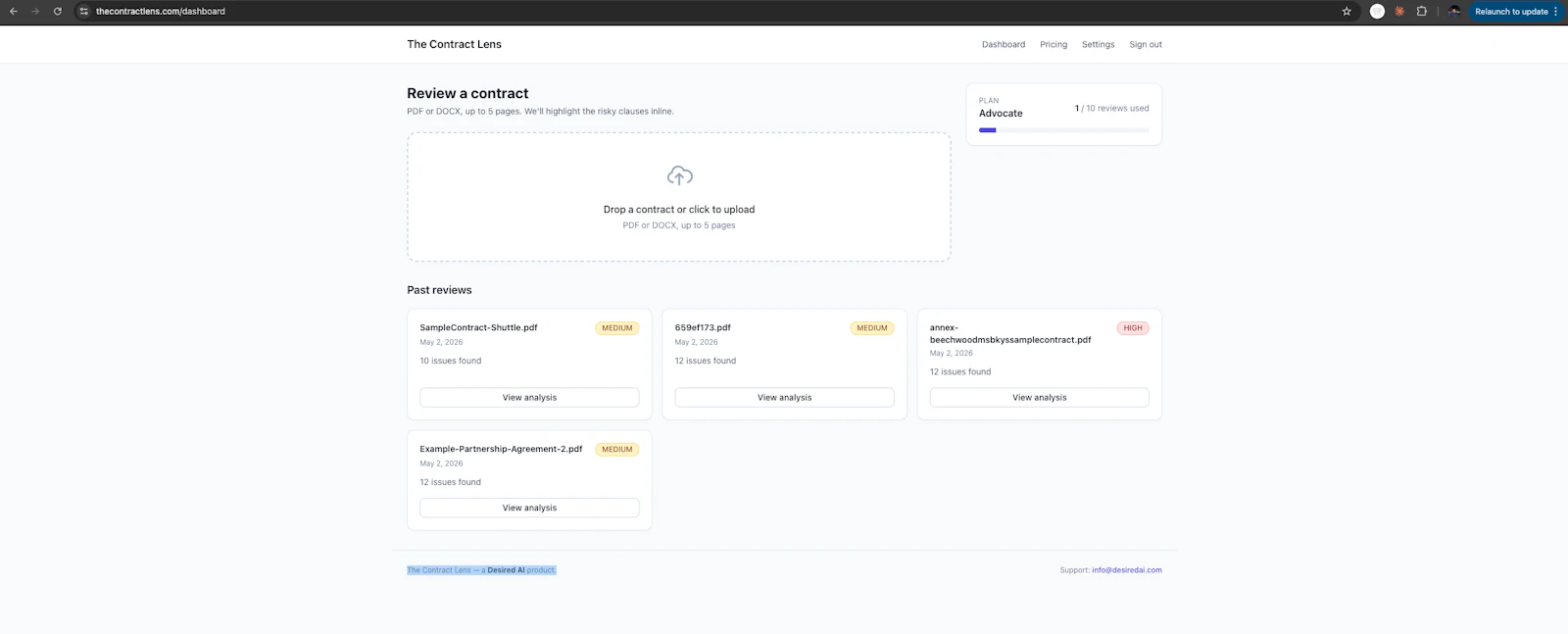Click the '10 issues found' text

pyautogui.click(x=451, y=362)
